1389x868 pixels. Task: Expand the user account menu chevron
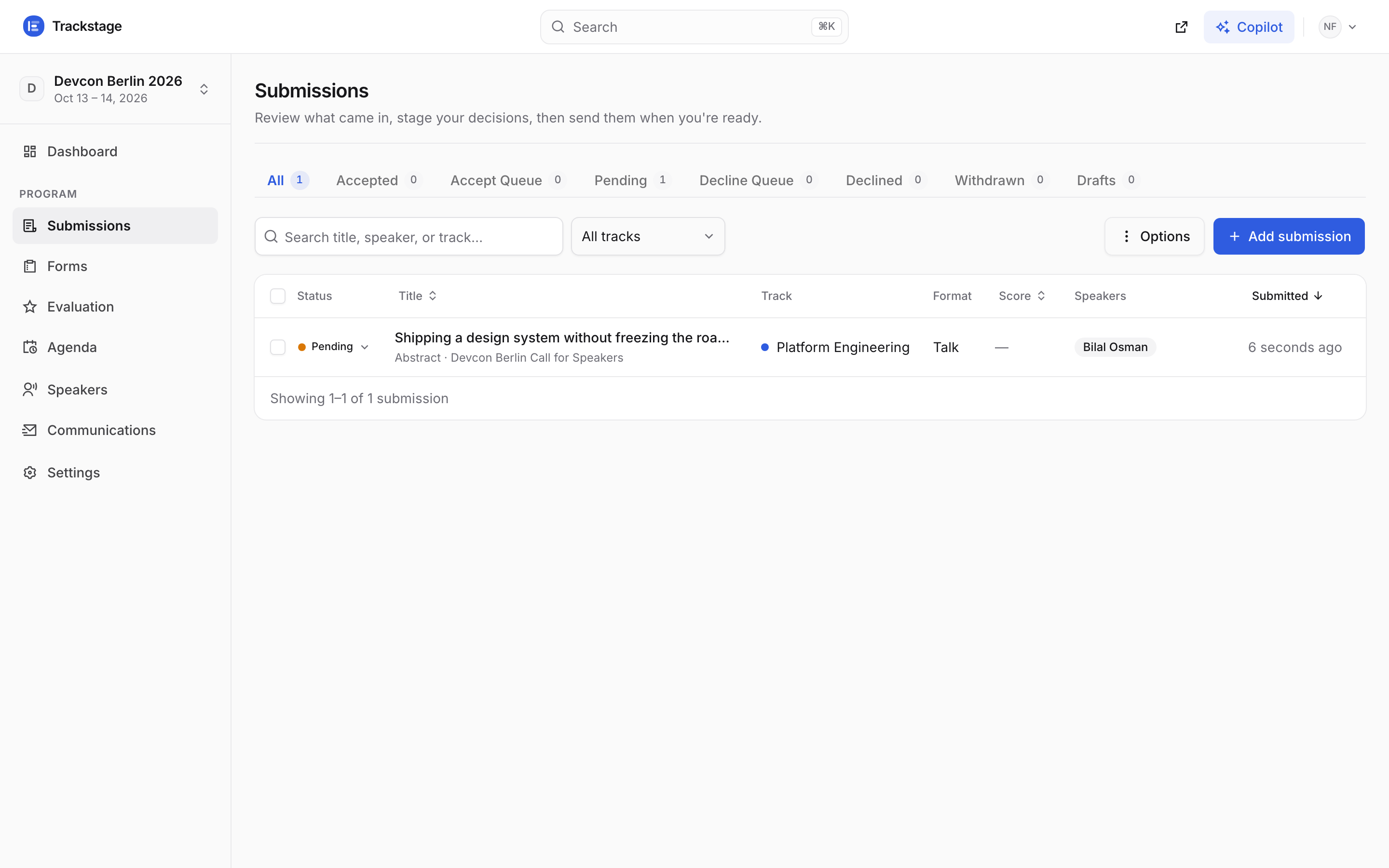pyautogui.click(x=1352, y=27)
